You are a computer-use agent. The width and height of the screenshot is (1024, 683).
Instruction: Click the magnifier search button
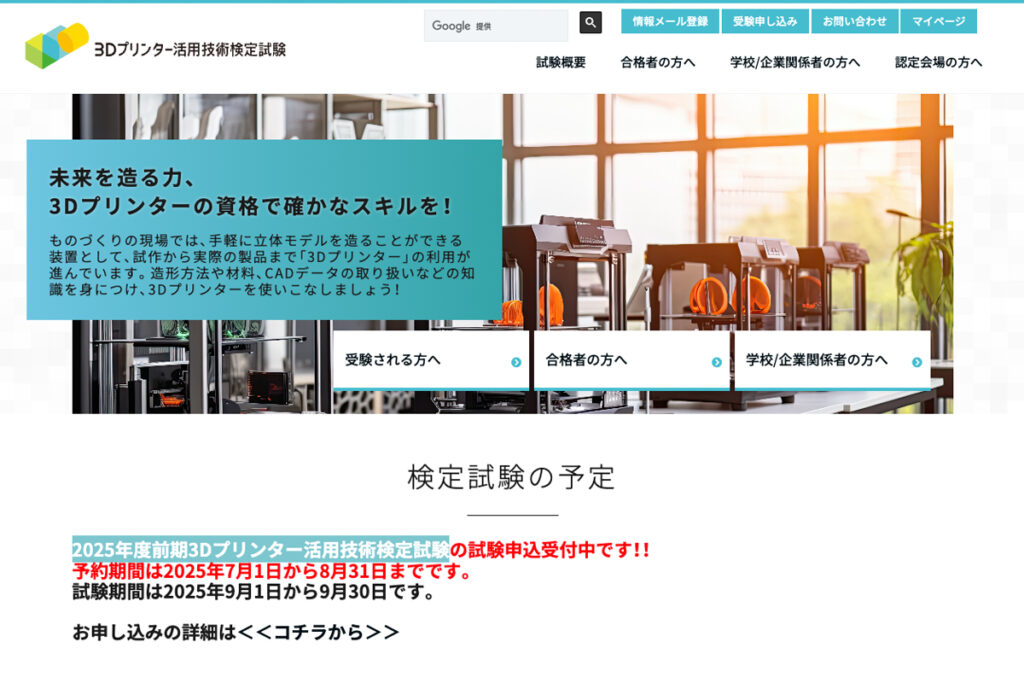click(590, 23)
